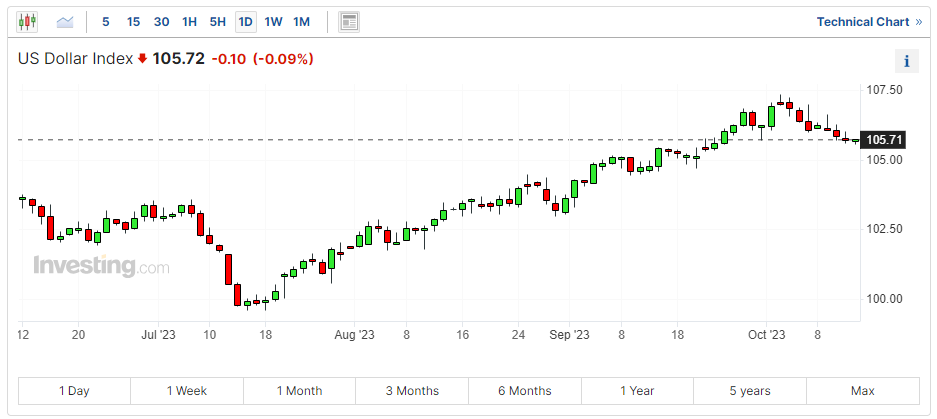This screenshot has height=419, width=937.
Task: Show the 3 Months range
Action: (412, 391)
